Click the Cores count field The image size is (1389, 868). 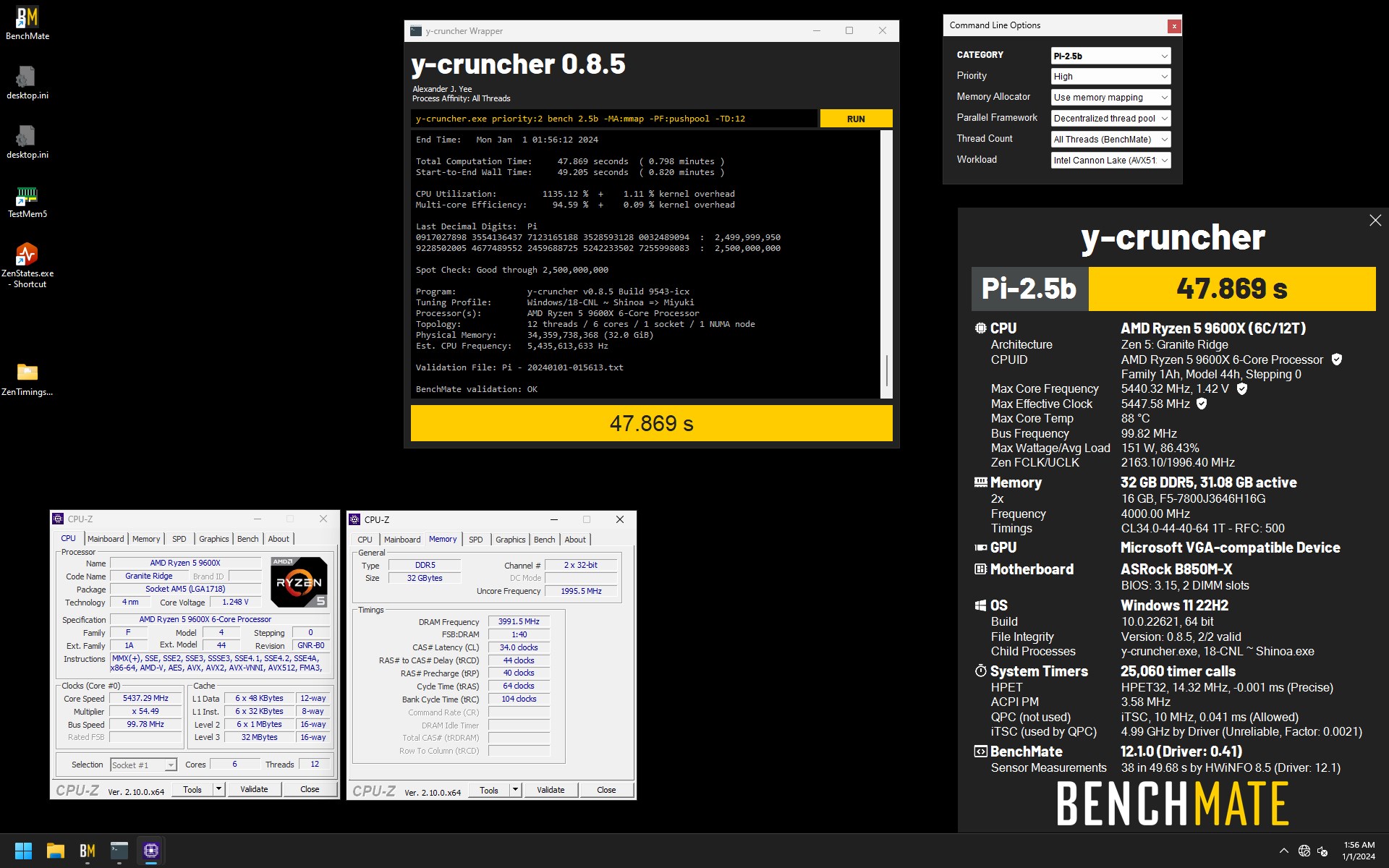(234, 764)
